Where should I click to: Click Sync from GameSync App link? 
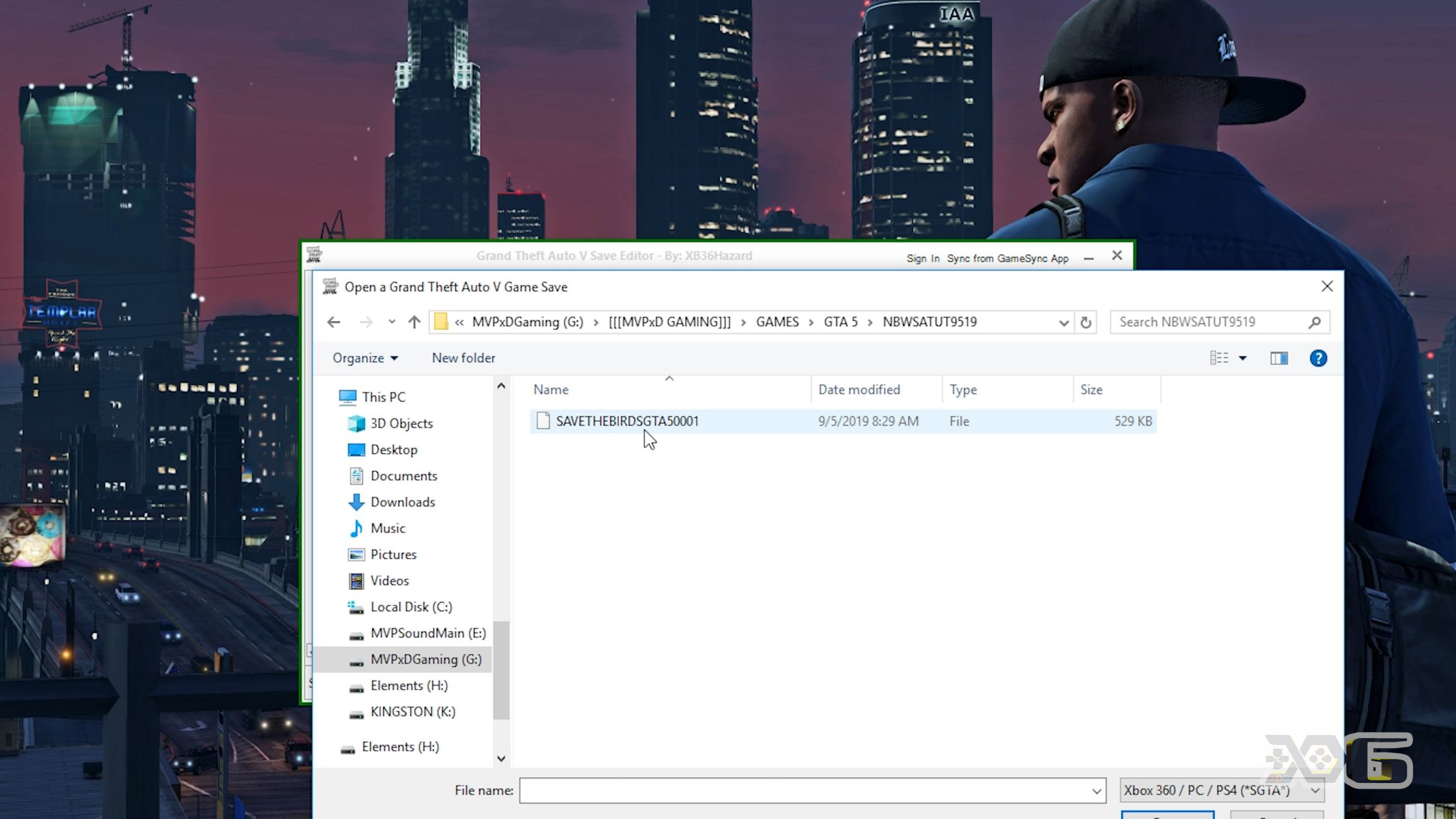[1007, 258]
